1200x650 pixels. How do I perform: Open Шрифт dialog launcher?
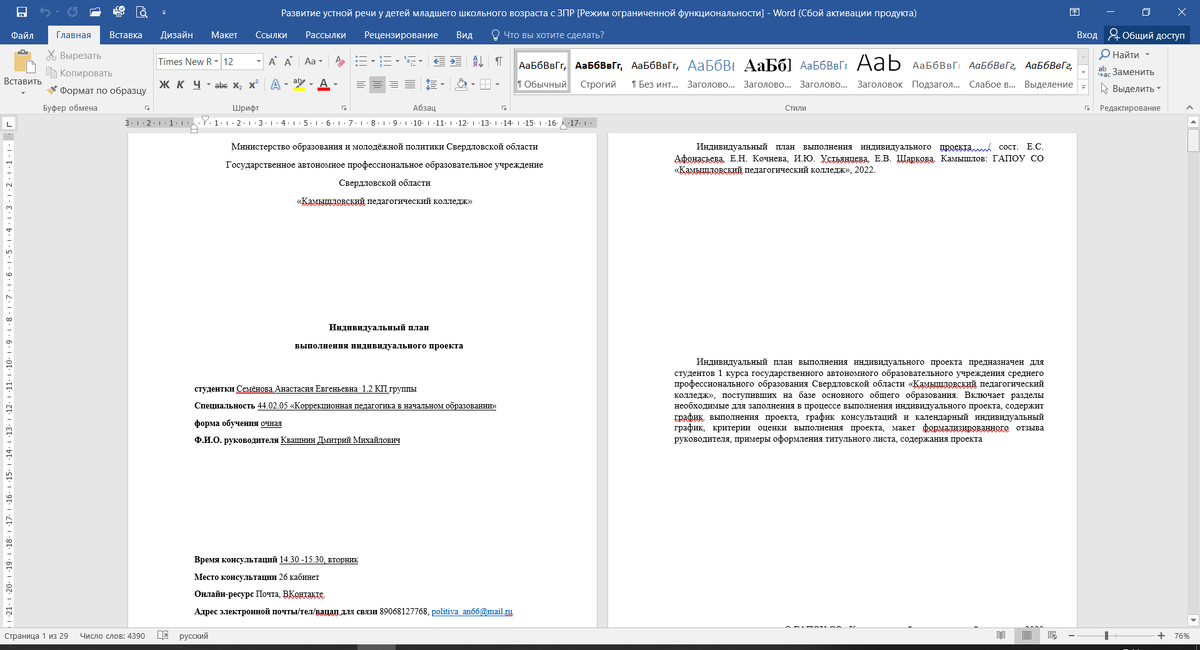pyautogui.click(x=343, y=107)
